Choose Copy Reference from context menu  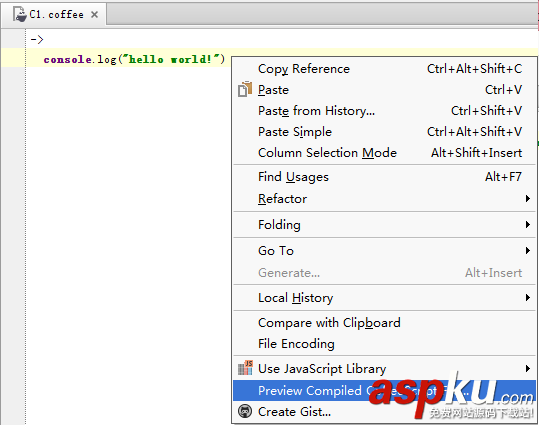[385, 69]
